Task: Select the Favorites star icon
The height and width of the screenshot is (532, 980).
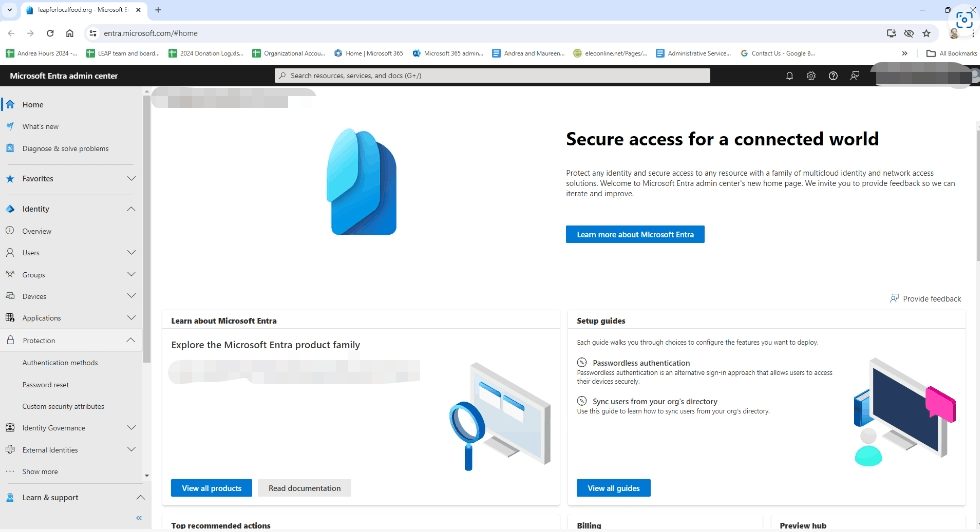Action: click(x=10, y=179)
